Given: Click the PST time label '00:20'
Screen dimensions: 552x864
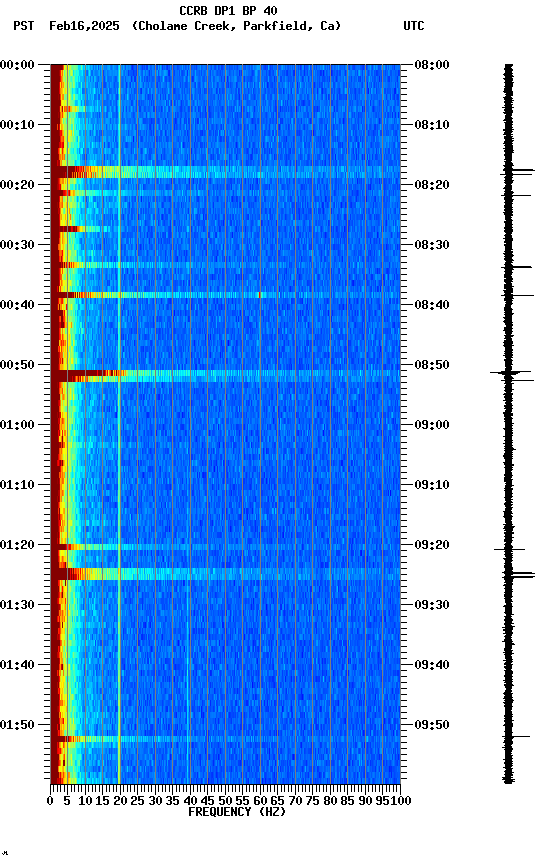Looking at the screenshot, I should pyautogui.click(x=17, y=185).
